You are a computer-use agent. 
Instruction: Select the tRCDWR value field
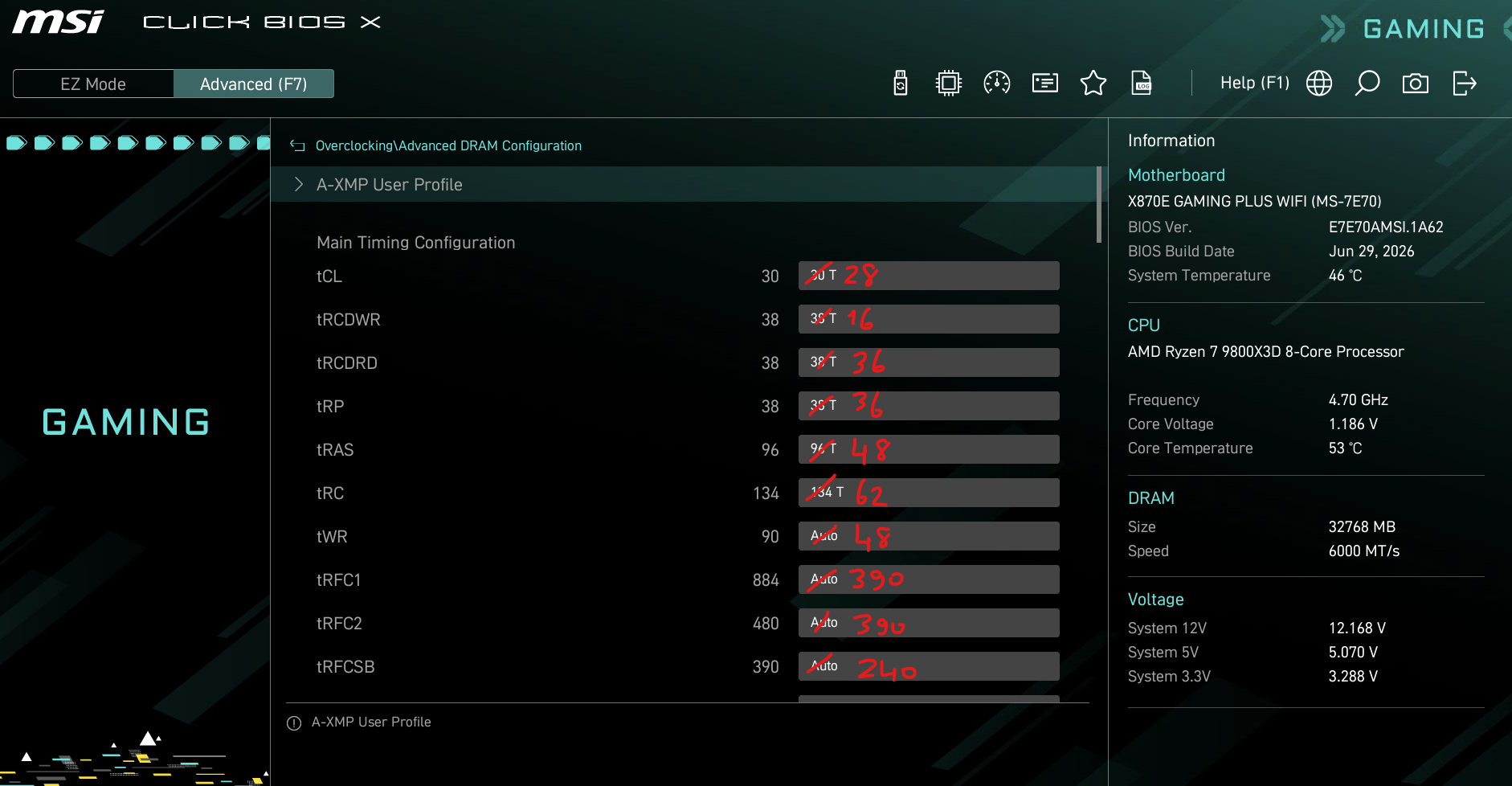pyautogui.click(x=929, y=319)
